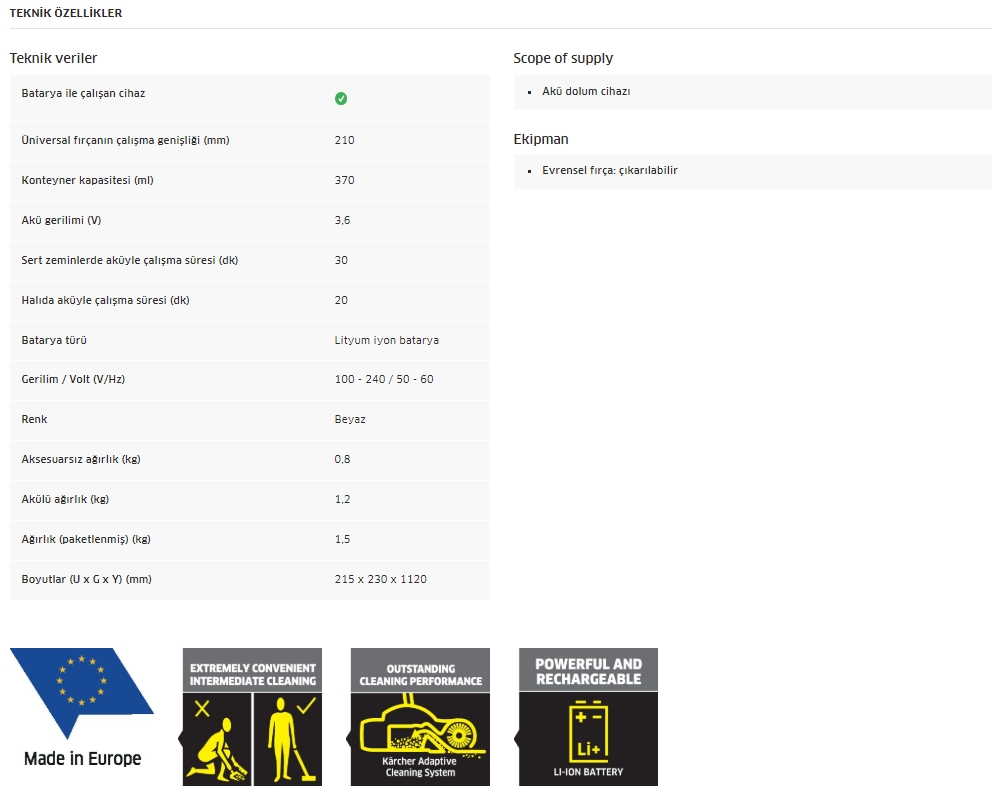The image size is (992, 792).
Task: Select the TEKNİK ÖZELLİKLER section header
Action: (66, 13)
